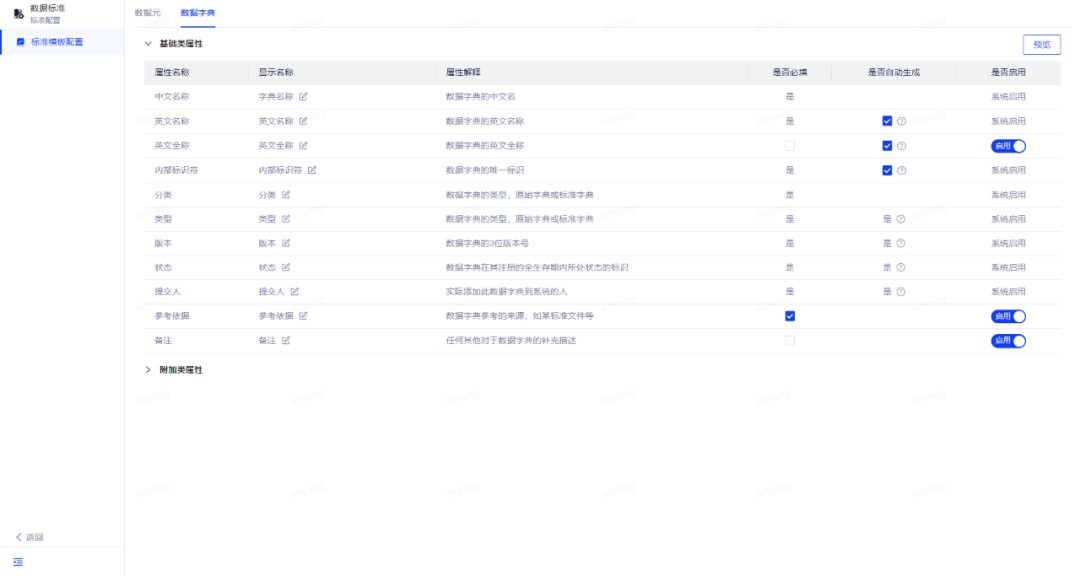Uncheck the auto-generate checkbox for 英文名称
The image size is (1080, 576).
(x=886, y=121)
